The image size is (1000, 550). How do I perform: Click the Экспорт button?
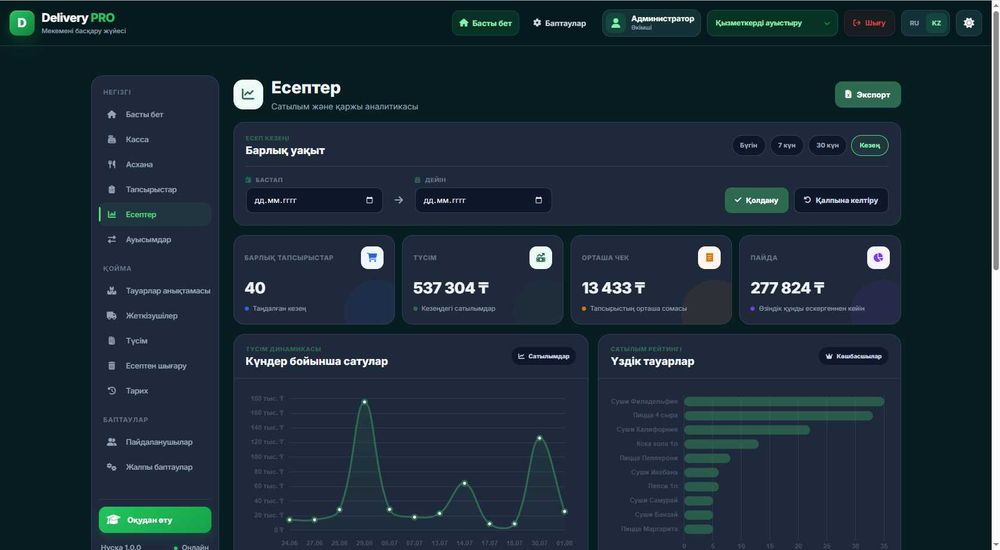pyautogui.click(x=867, y=94)
